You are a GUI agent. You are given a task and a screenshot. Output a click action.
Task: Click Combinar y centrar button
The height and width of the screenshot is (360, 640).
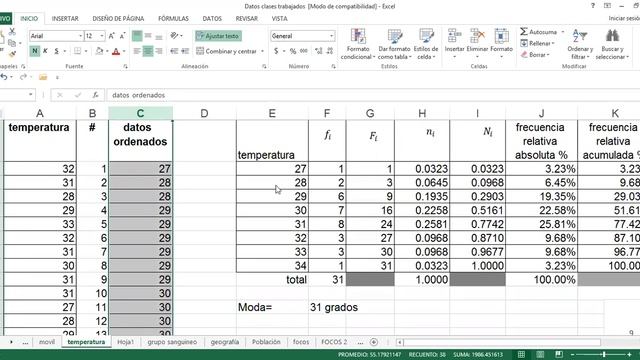click(x=227, y=51)
